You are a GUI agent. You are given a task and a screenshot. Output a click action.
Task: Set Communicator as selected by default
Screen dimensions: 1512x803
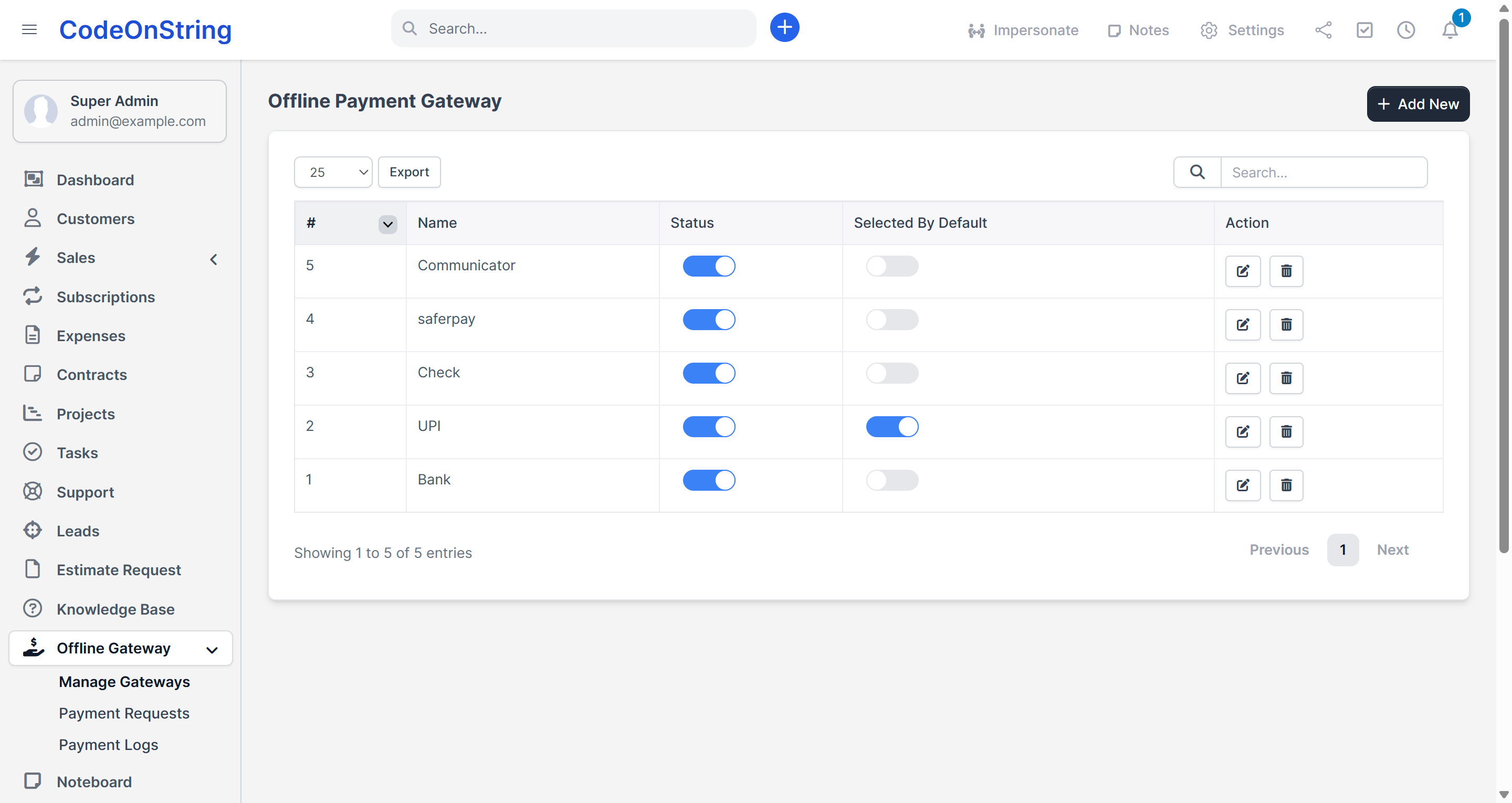[892, 266]
